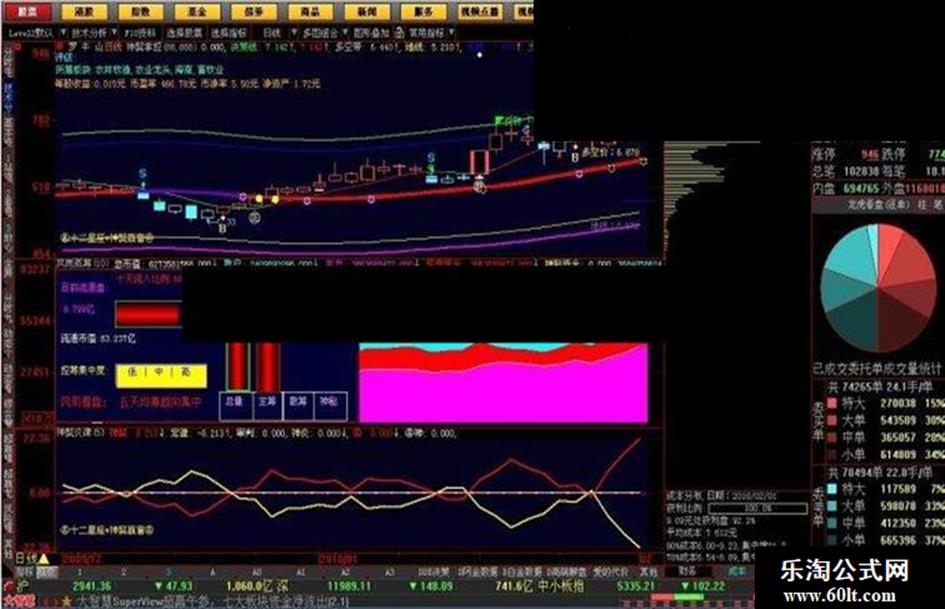Switch to indicator template tab 1
Screen dimensions: 945x609
click(80, 572)
